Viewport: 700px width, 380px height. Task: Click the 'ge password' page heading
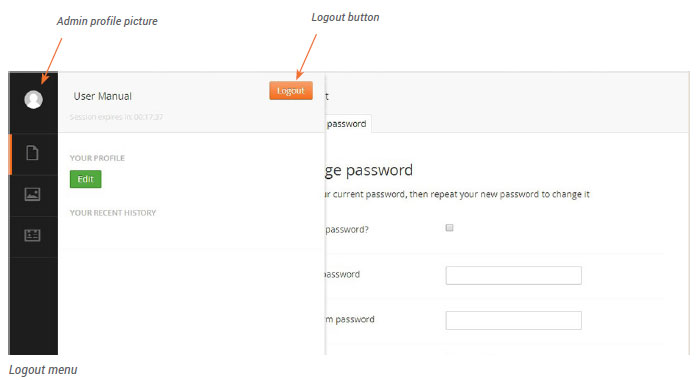(369, 170)
